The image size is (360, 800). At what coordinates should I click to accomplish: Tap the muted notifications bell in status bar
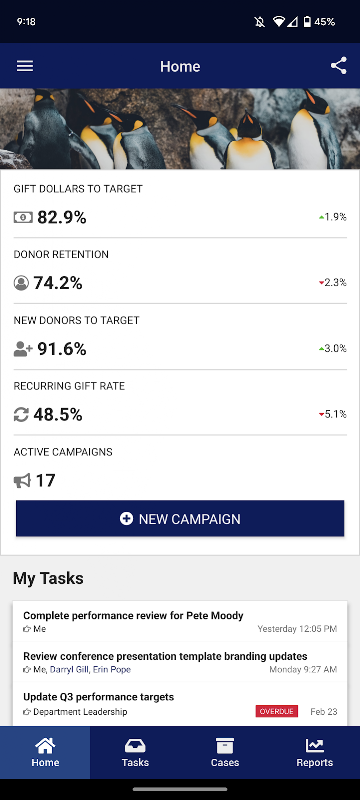(260, 22)
